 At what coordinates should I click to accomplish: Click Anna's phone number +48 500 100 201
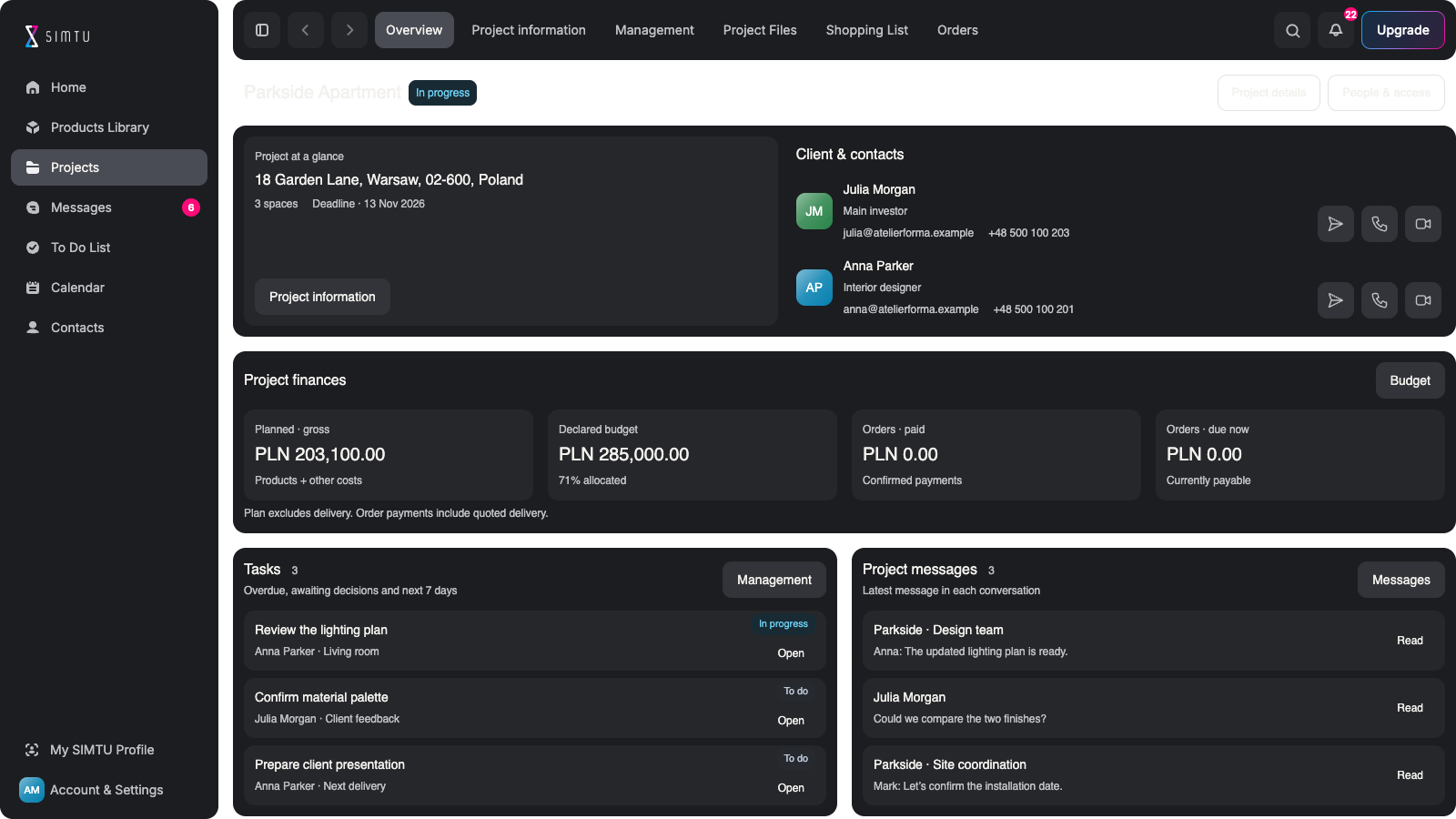[x=1034, y=309]
